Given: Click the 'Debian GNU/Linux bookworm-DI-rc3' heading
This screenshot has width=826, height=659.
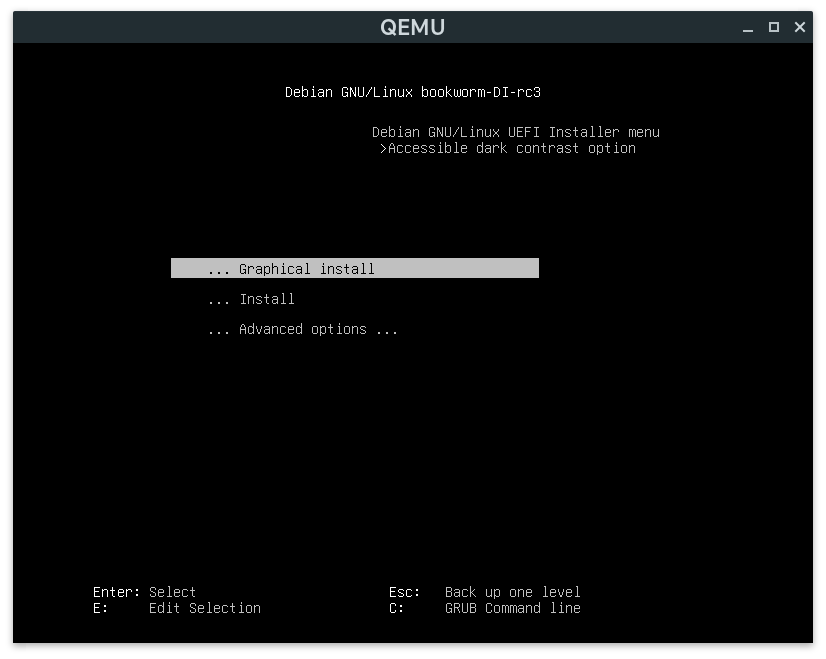Looking at the screenshot, I should tap(412, 92).
